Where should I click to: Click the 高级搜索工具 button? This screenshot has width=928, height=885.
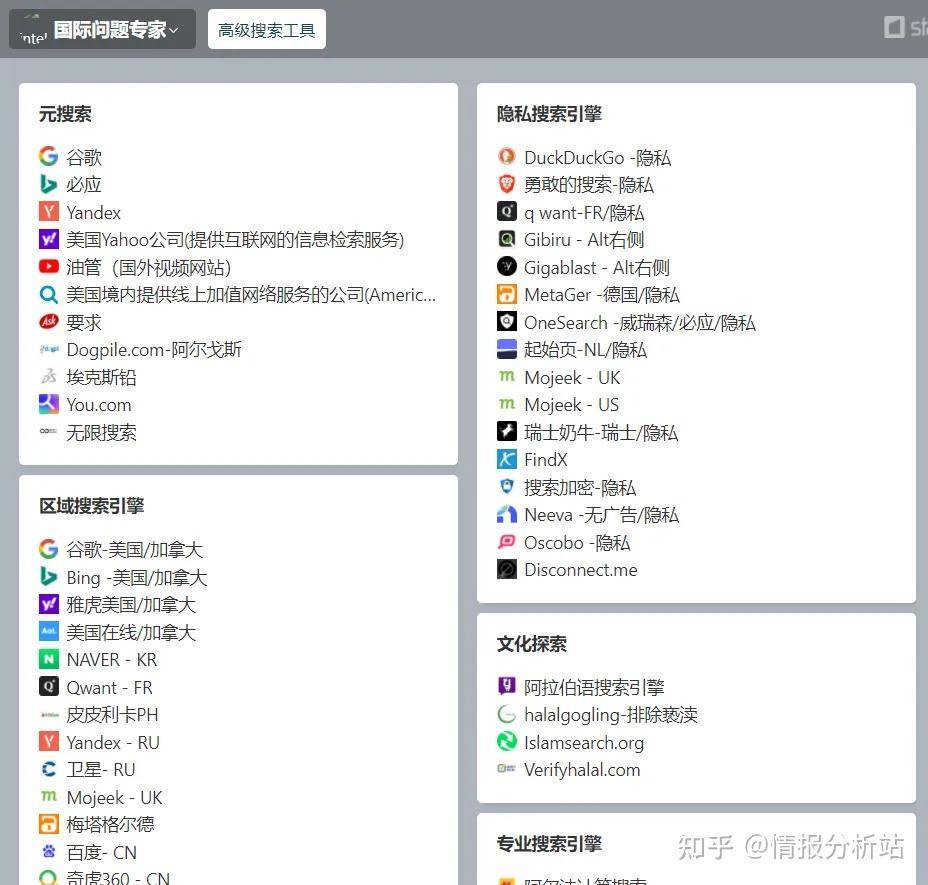pos(266,29)
